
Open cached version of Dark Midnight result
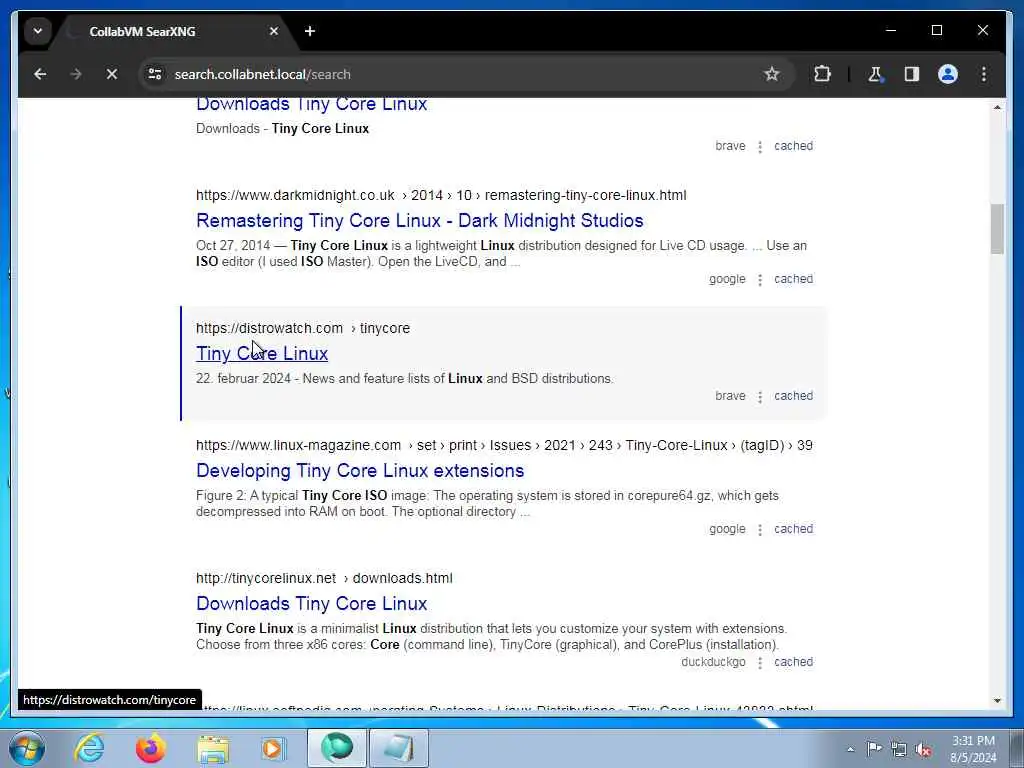[793, 279]
